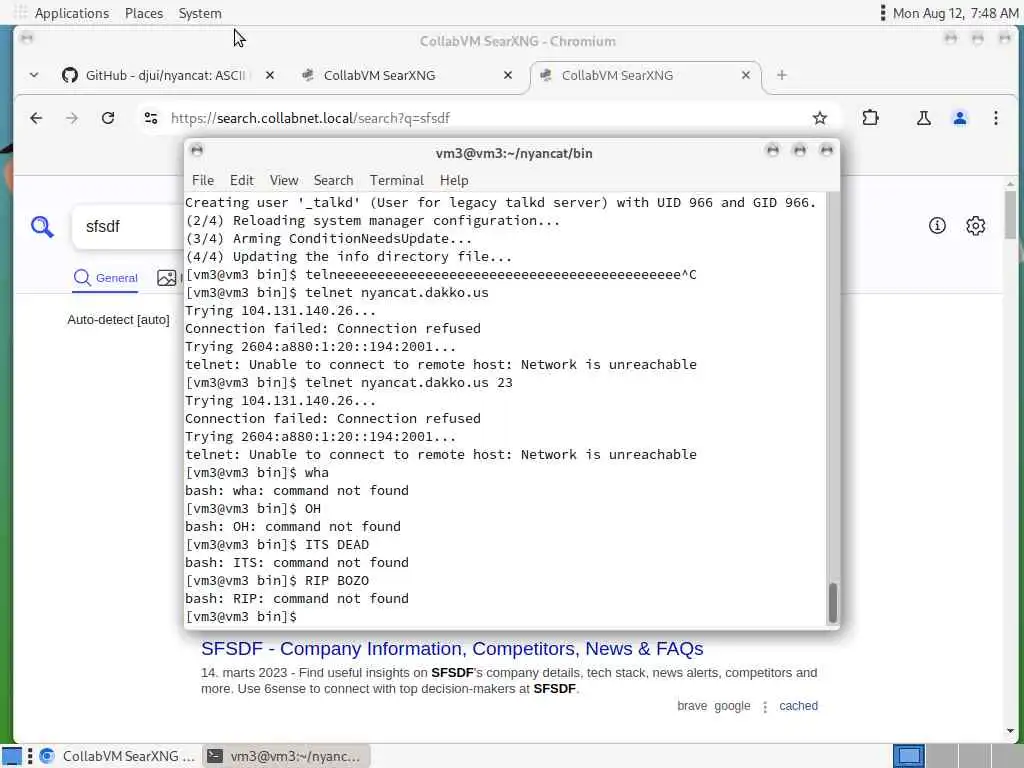1024x768 pixels.
Task: Open terminal View menu
Action: pyautogui.click(x=284, y=180)
